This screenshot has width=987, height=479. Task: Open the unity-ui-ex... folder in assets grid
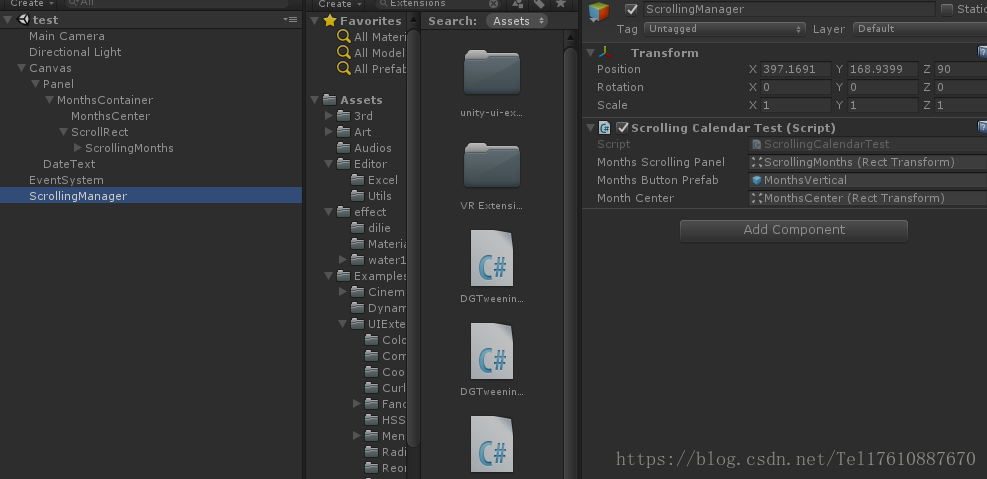(492, 73)
